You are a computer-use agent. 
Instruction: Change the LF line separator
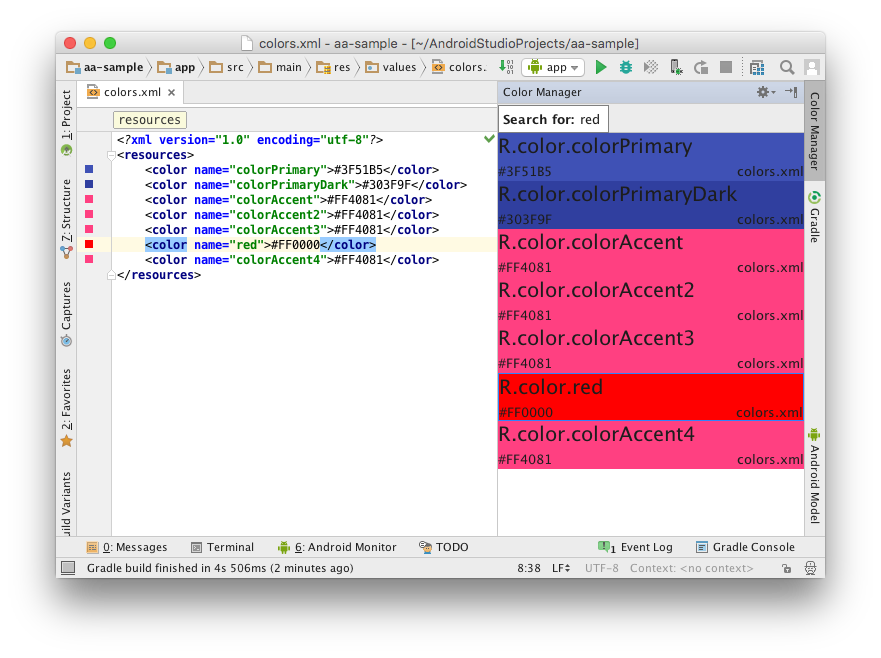click(x=561, y=568)
